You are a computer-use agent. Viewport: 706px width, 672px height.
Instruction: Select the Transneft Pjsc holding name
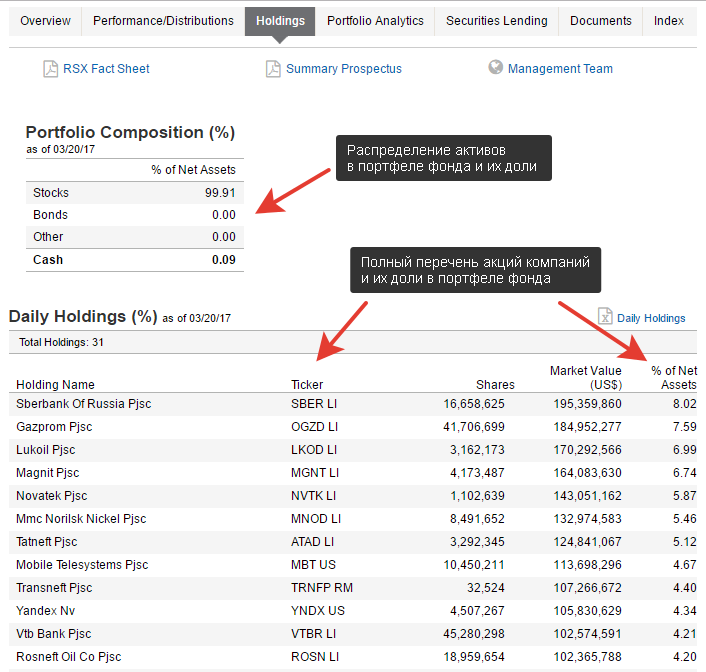tap(54, 588)
